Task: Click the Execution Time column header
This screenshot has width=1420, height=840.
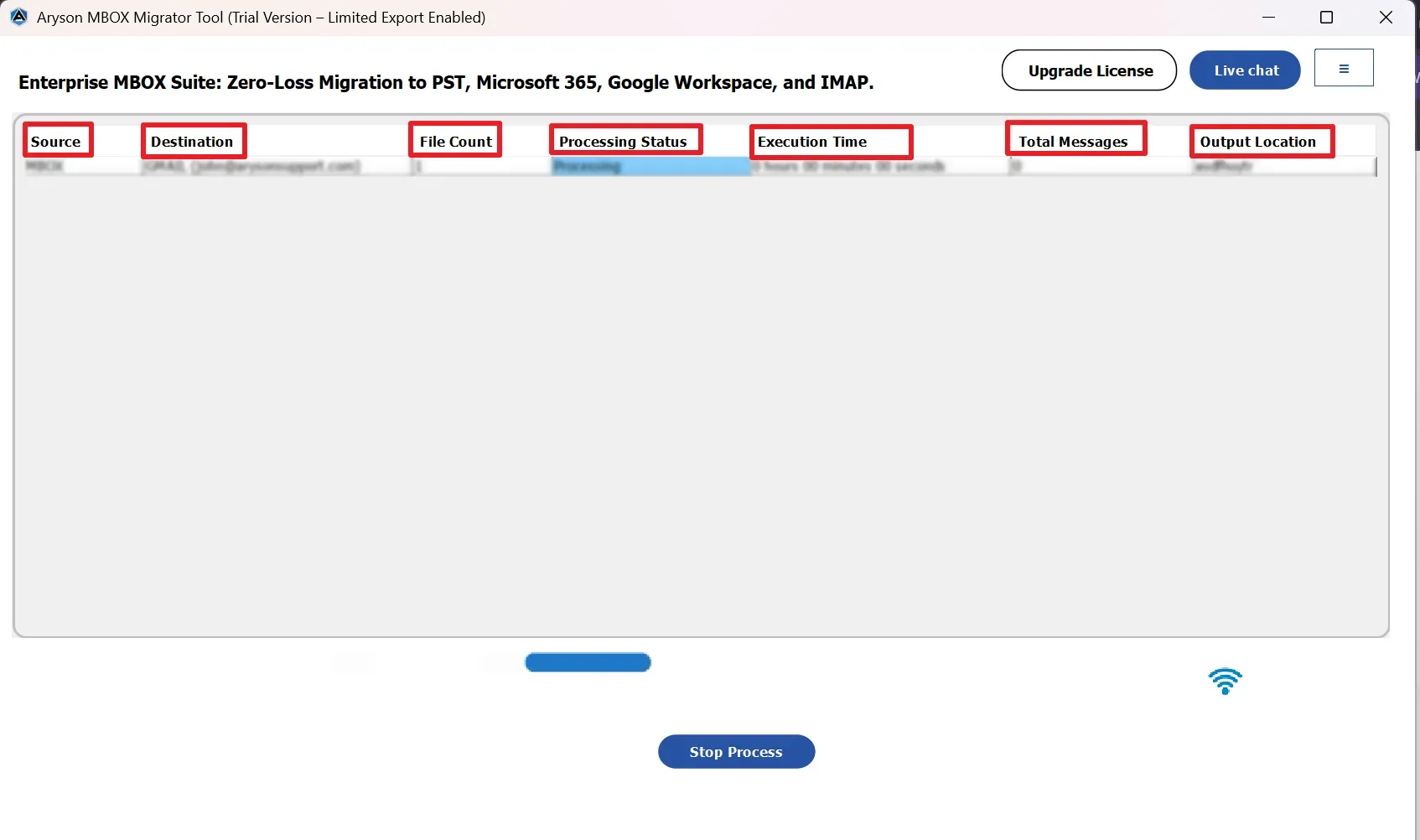Action: pyautogui.click(x=830, y=142)
